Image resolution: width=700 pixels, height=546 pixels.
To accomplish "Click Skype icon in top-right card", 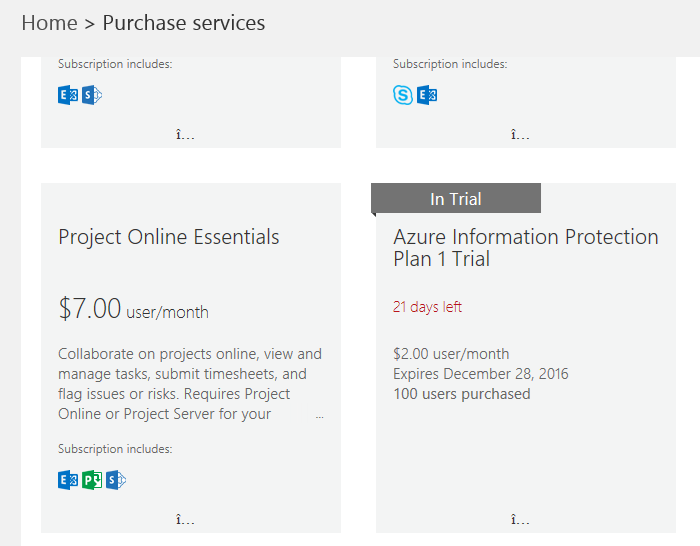I will pos(403,95).
